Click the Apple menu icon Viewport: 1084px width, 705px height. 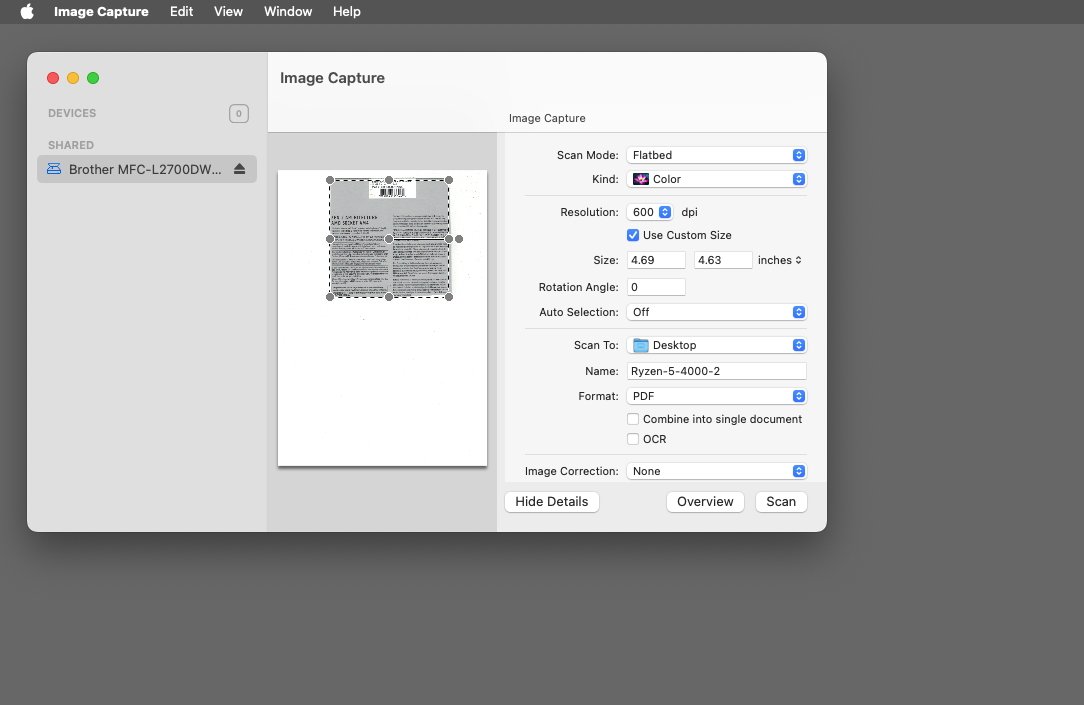tap(27, 12)
